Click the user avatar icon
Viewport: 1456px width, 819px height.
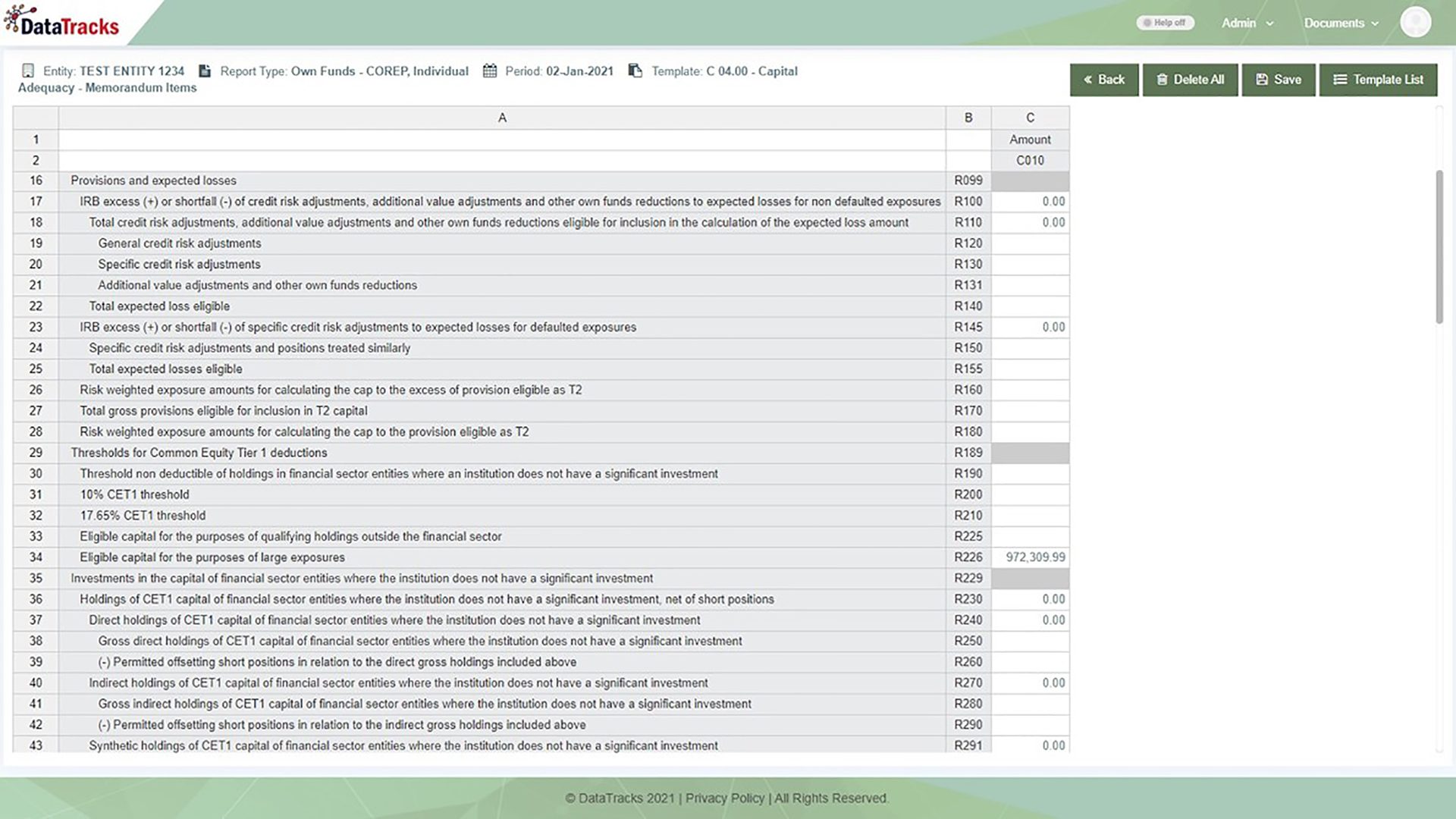point(1415,22)
